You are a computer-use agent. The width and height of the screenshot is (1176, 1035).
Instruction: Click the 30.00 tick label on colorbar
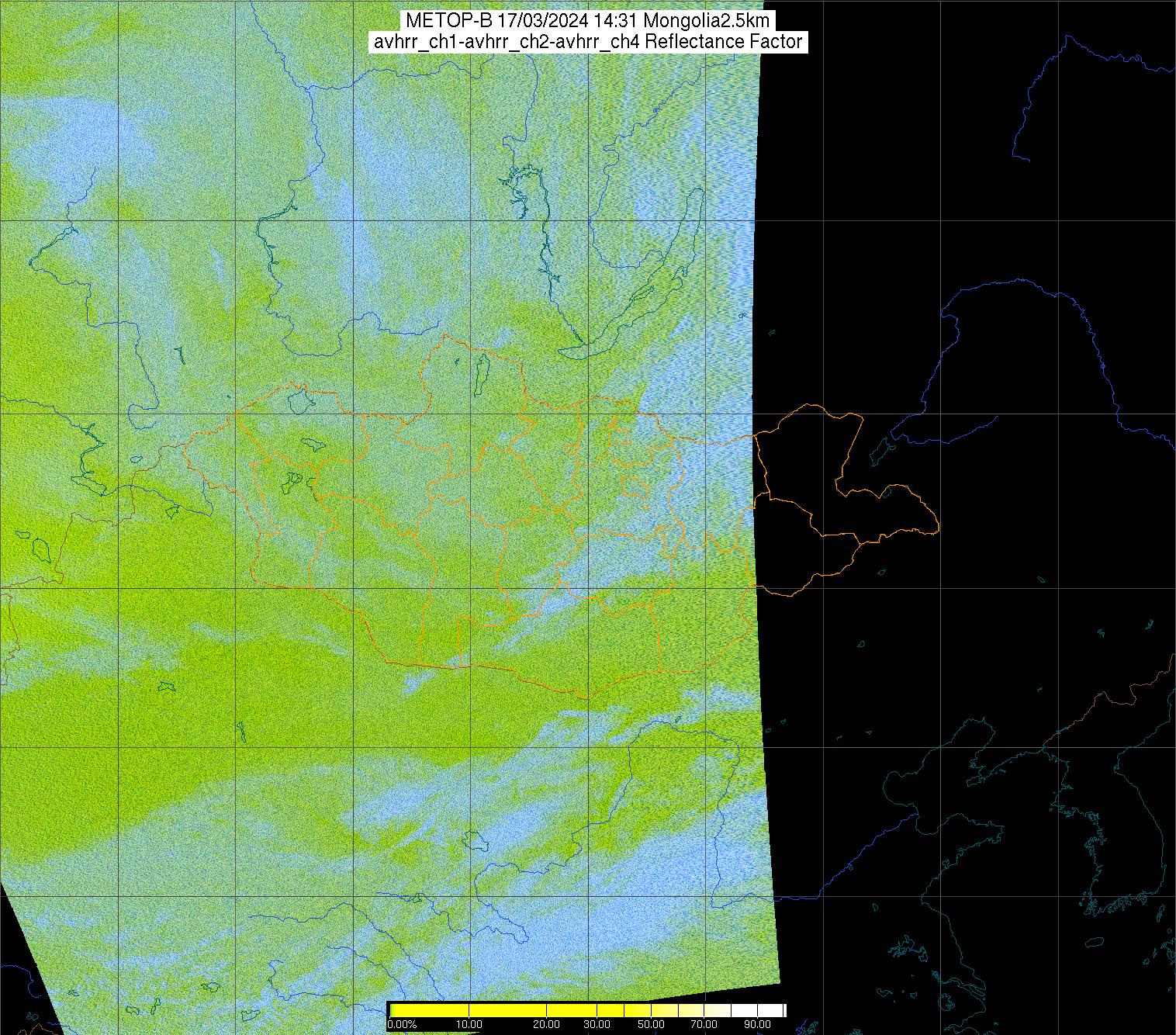pyautogui.click(x=597, y=1024)
